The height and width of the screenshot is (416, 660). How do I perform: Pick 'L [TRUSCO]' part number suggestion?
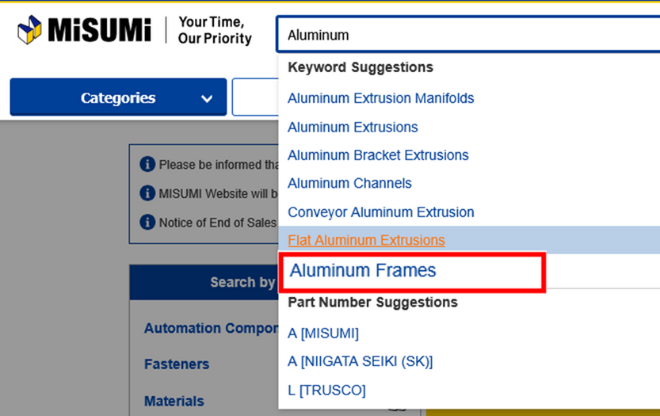[x=327, y=390]
